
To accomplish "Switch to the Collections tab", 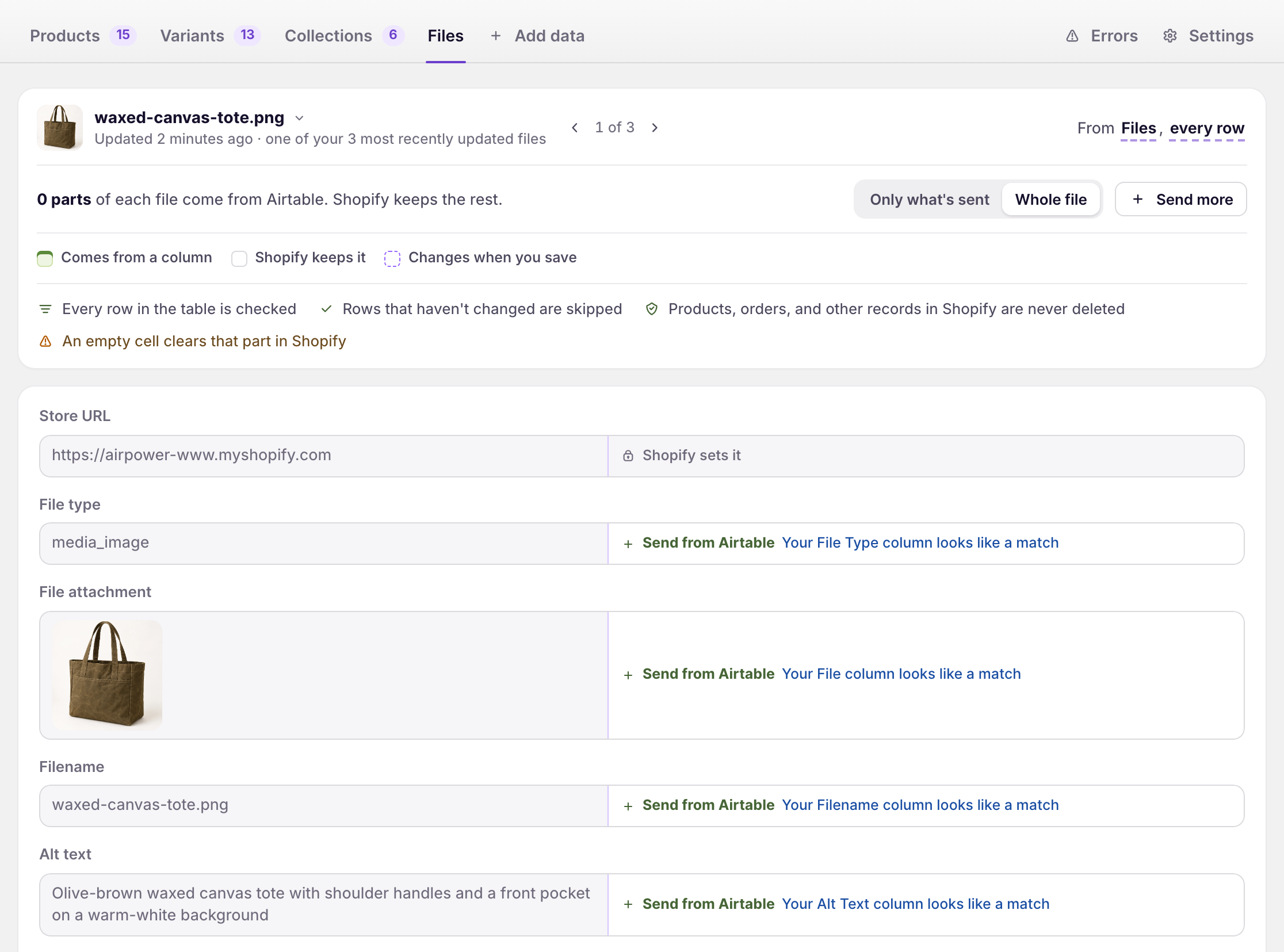I will 344,36.
